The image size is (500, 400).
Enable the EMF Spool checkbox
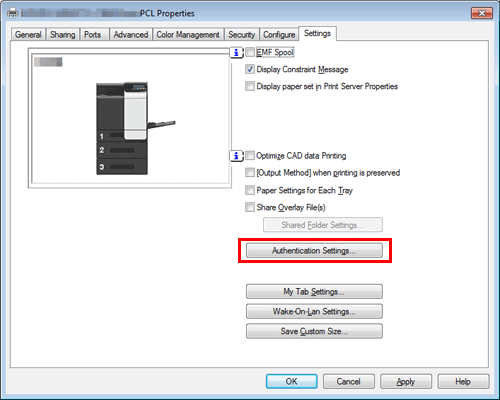click(x=250, y=52)
